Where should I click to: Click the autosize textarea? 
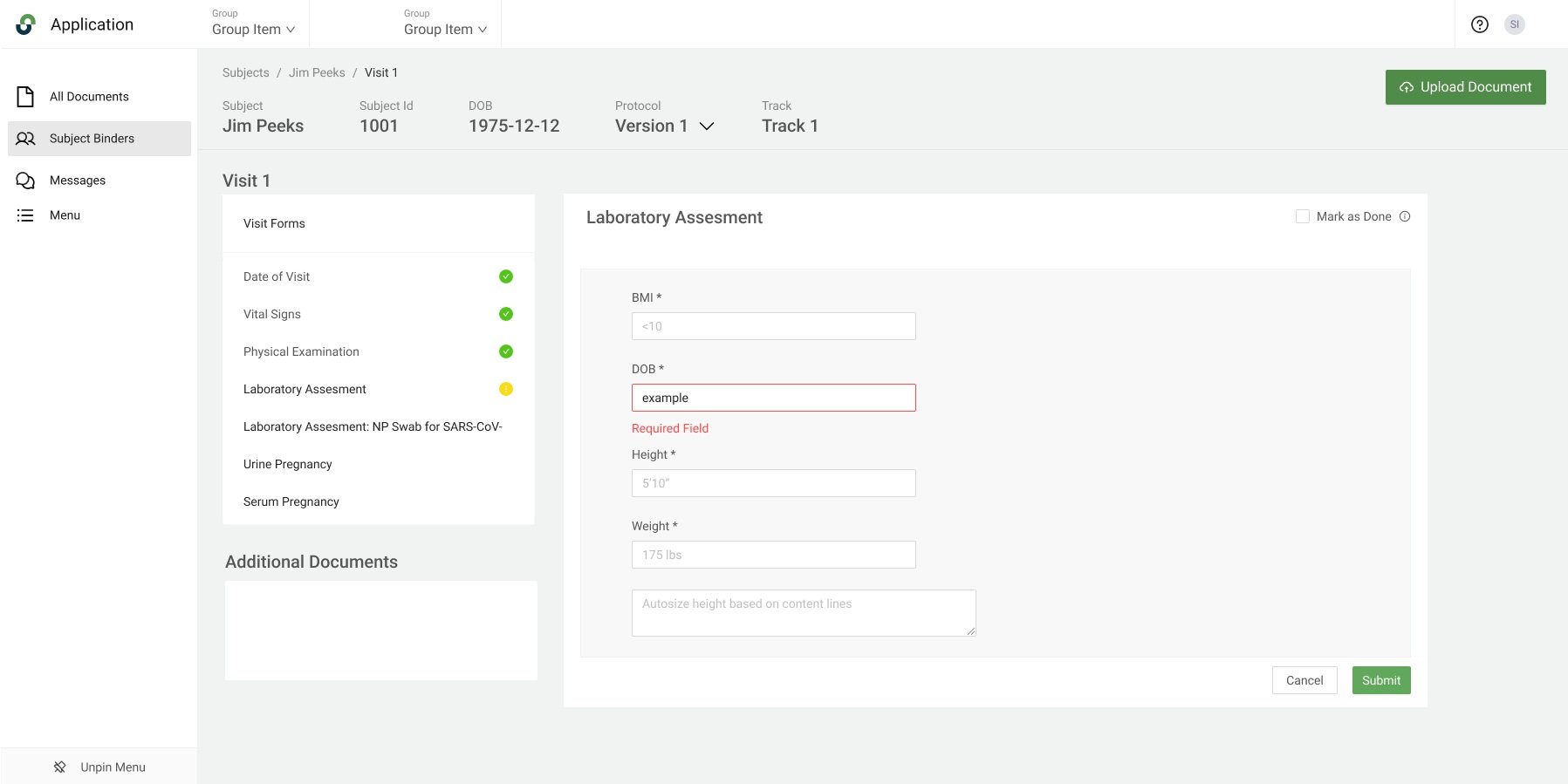click(804, 613)
